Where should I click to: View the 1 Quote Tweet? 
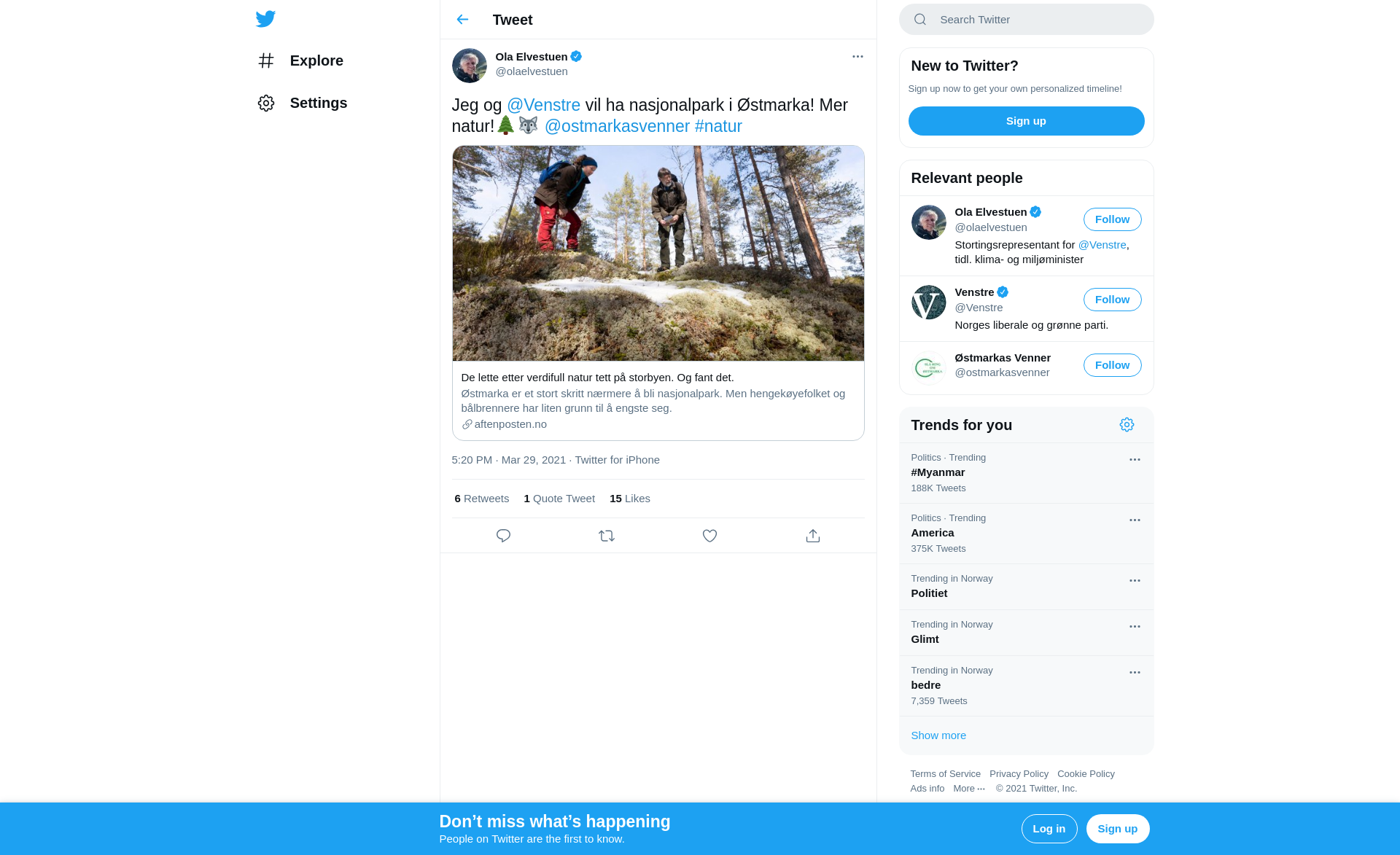click(559, 499)
